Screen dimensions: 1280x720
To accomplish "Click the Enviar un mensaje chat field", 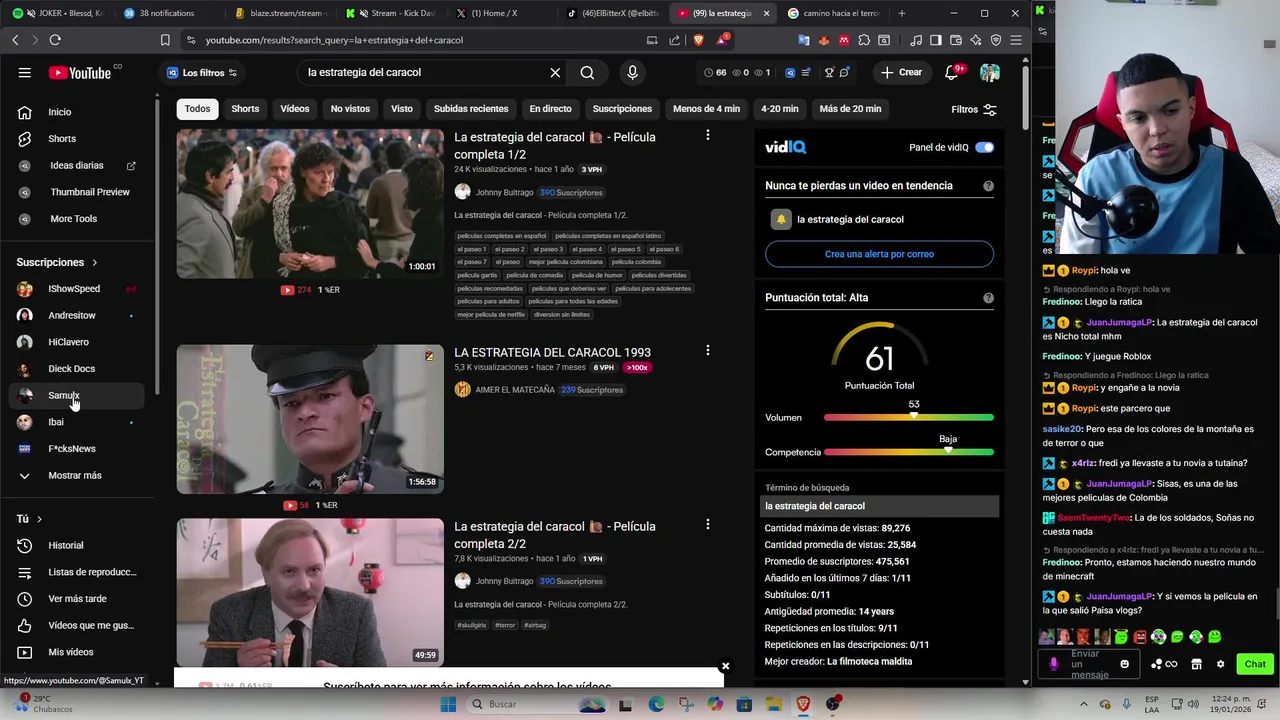I will pyautogui.click(x=1090, y=664).
